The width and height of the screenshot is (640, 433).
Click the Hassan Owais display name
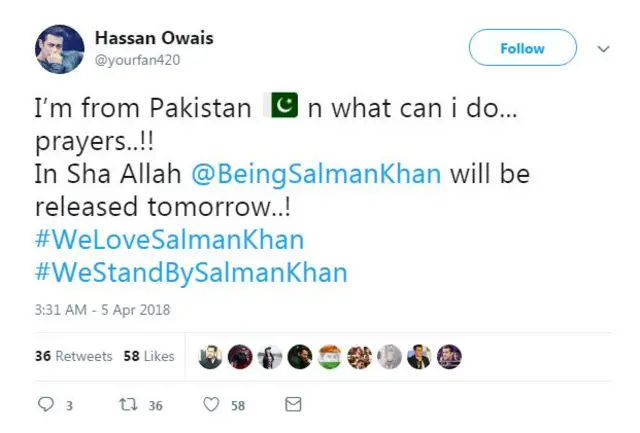coord(154,39)
